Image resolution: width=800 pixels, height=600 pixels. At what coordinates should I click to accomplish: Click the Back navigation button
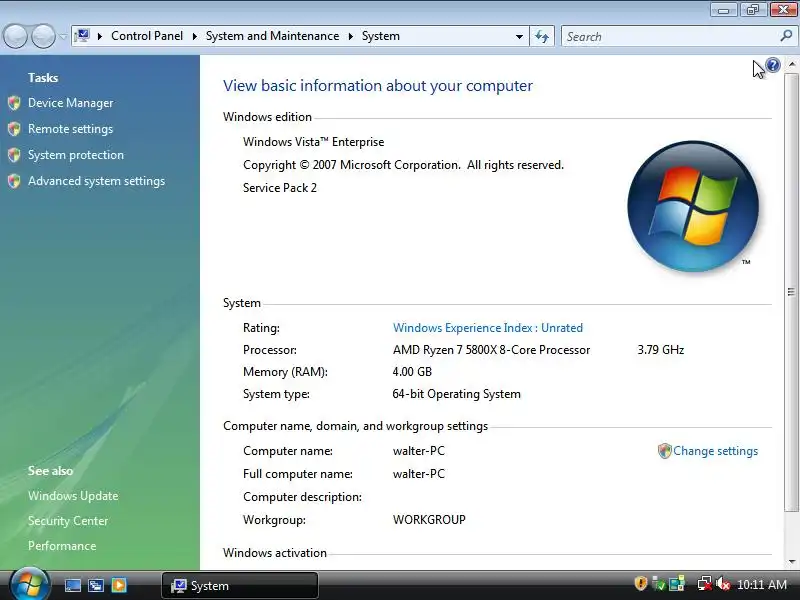point(15,36)
